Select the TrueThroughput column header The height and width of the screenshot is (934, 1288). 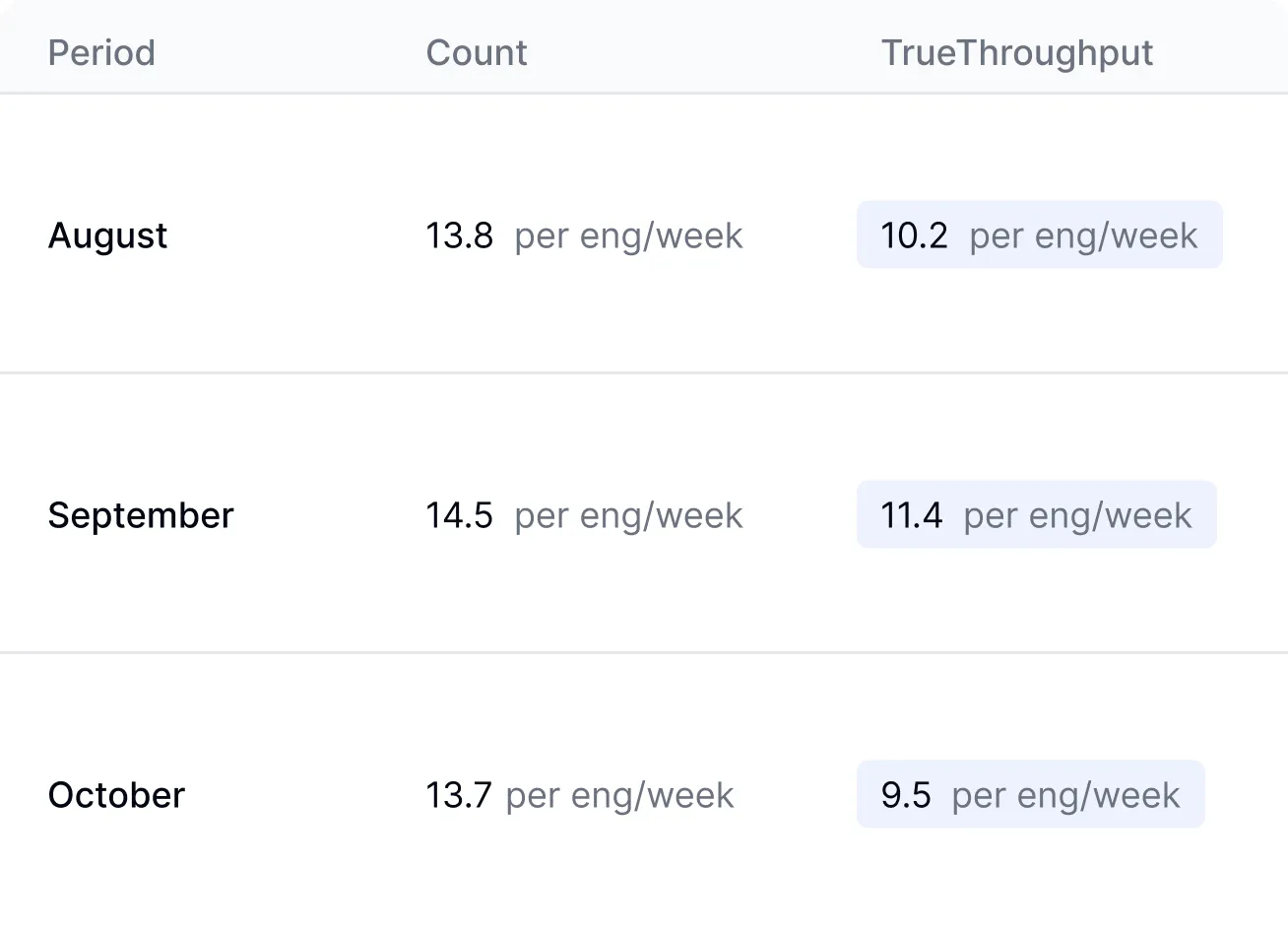point(1016,53)
